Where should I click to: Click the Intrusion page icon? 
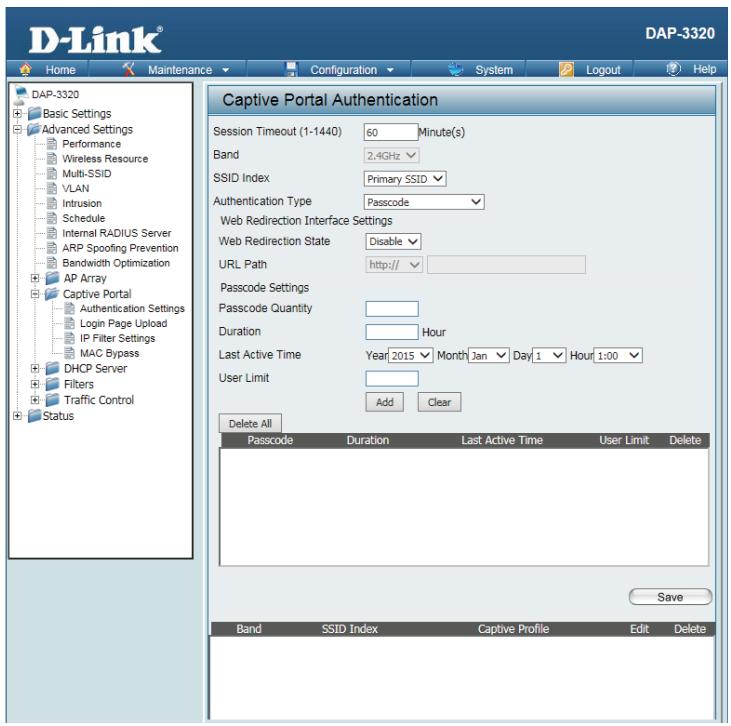tap(52, 203)
